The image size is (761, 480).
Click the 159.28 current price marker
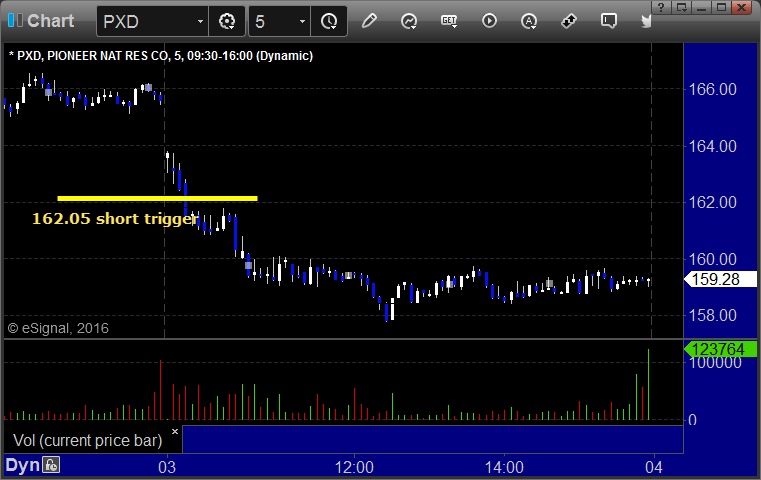pos(720,279)
